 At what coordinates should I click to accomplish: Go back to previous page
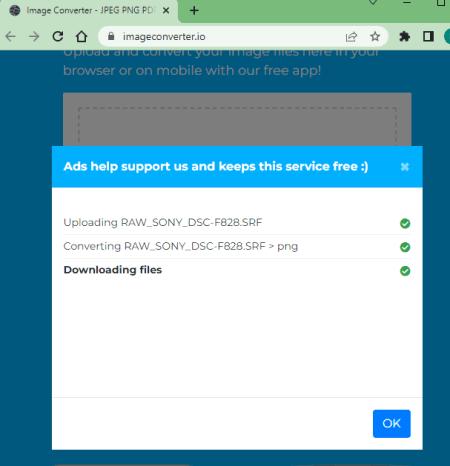coord(11,36)
